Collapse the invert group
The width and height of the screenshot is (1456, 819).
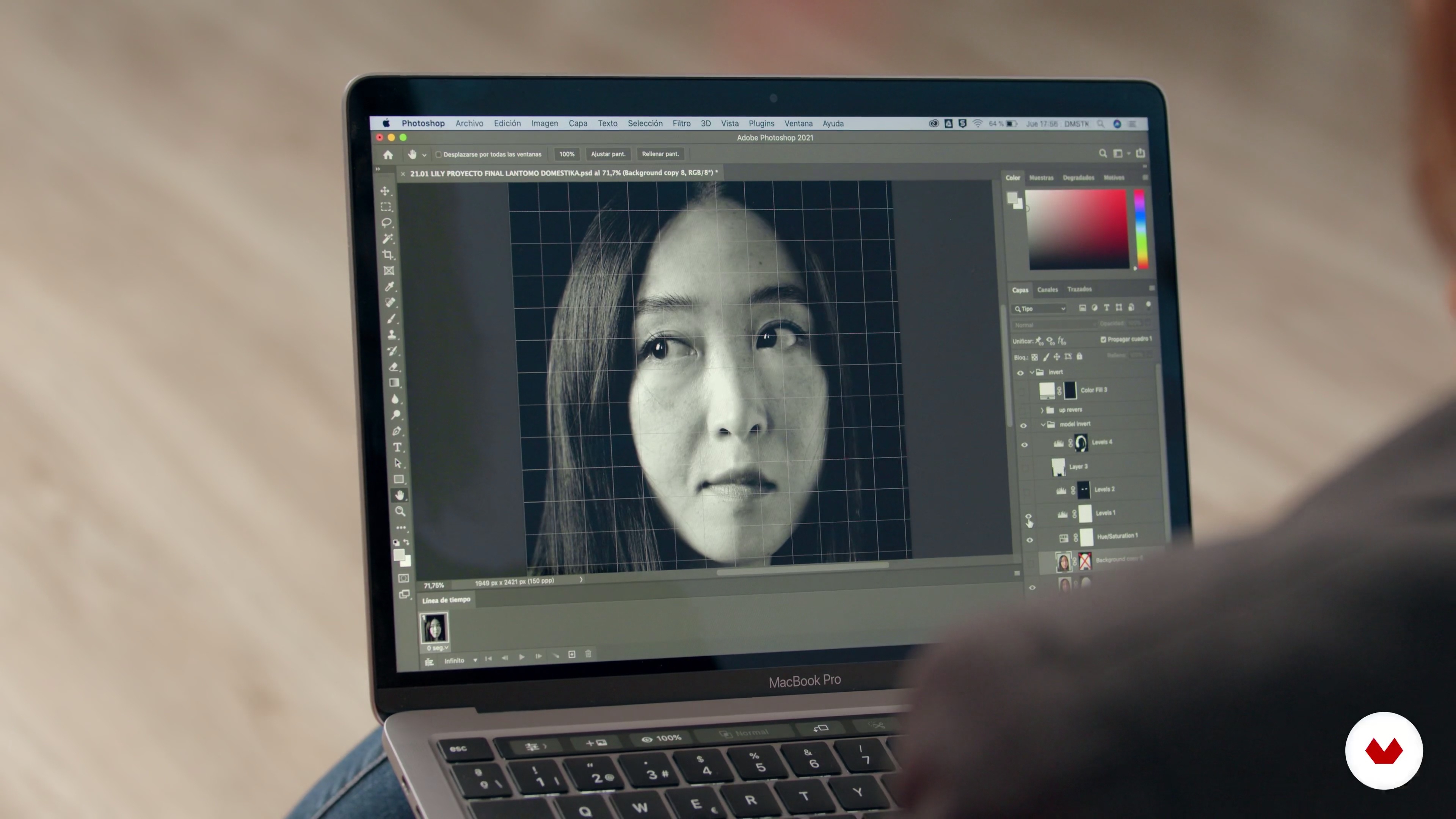tap(1031, 372)
